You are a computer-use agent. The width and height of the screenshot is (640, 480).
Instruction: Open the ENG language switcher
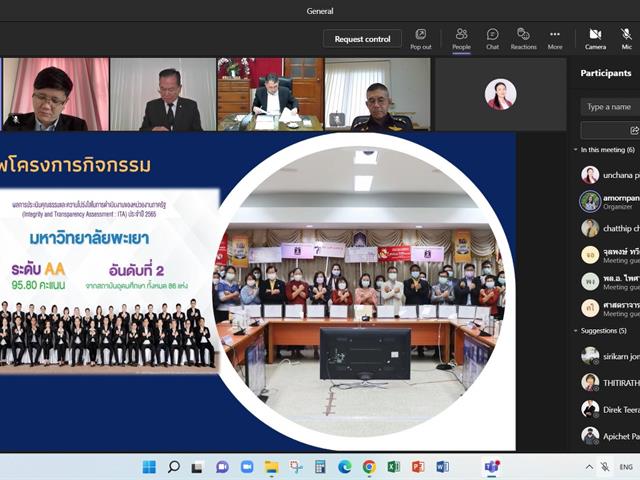coord(626,467)
